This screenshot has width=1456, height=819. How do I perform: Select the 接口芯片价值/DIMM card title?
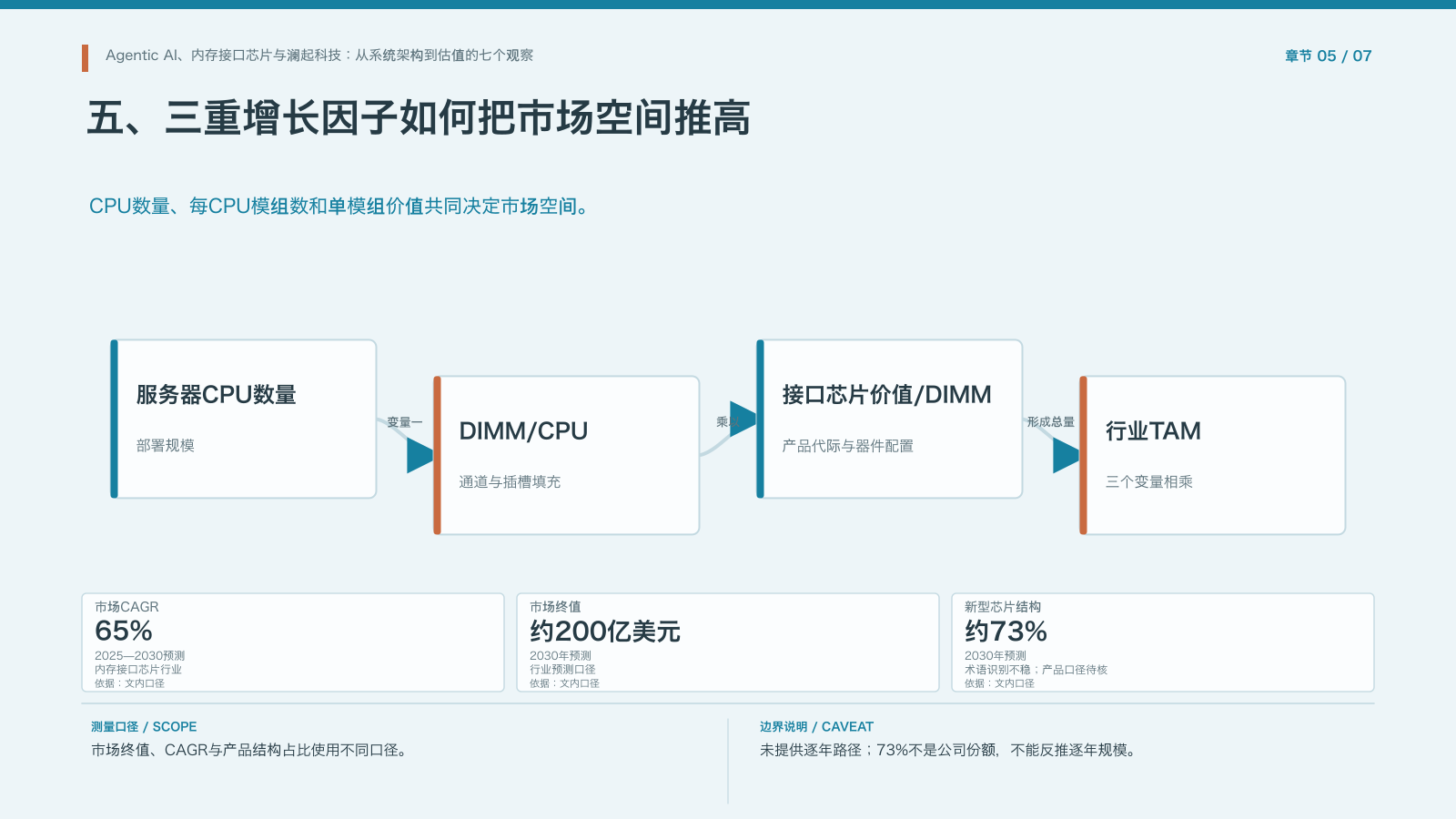click(886, 395)
